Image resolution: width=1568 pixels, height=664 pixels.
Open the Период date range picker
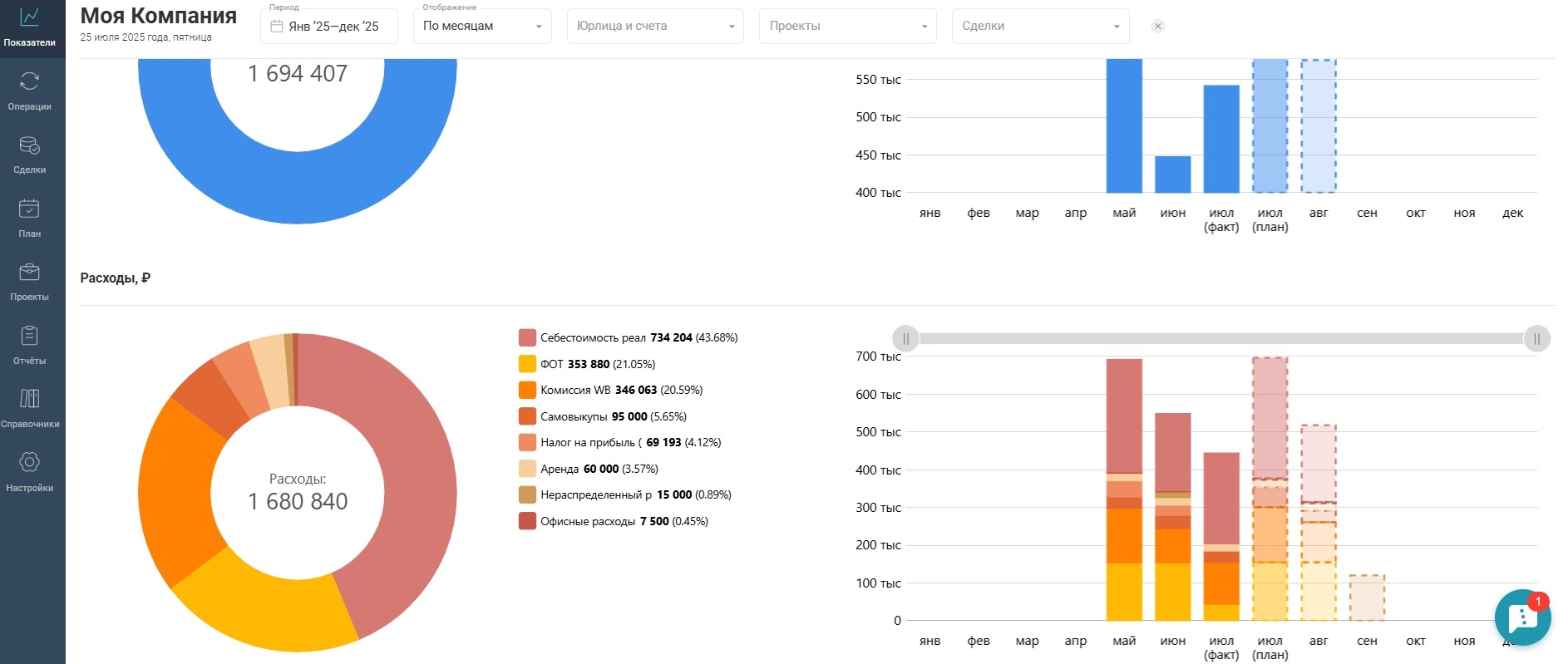[329, 27]
